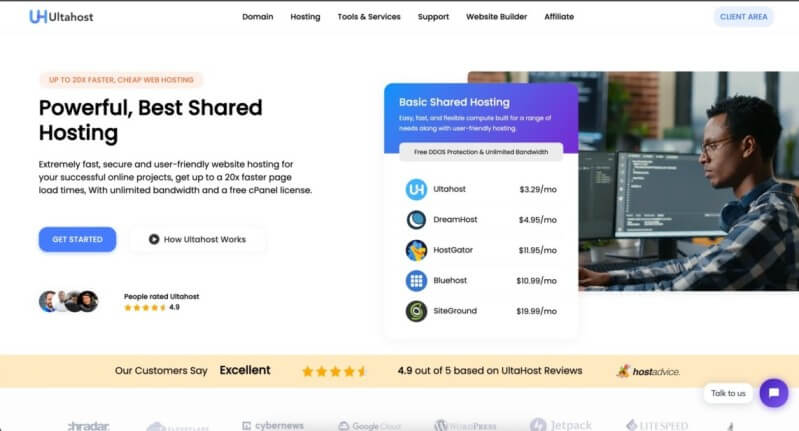Click the five-star rating in review banner
Image resolution: width=799 pixels, height=431 pixels.
[335, 371]
